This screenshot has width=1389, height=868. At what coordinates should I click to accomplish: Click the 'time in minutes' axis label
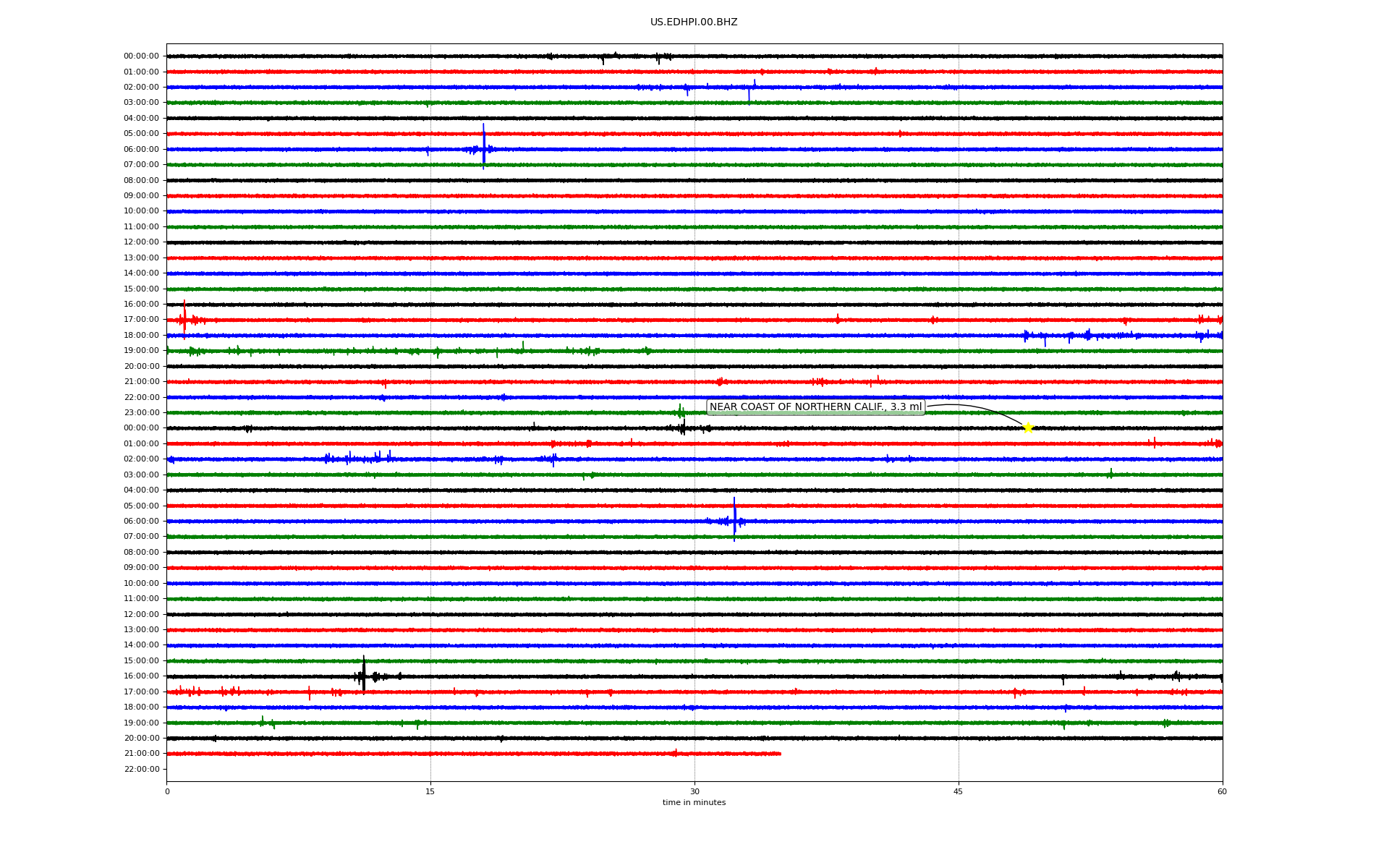(x=694, y=802)
